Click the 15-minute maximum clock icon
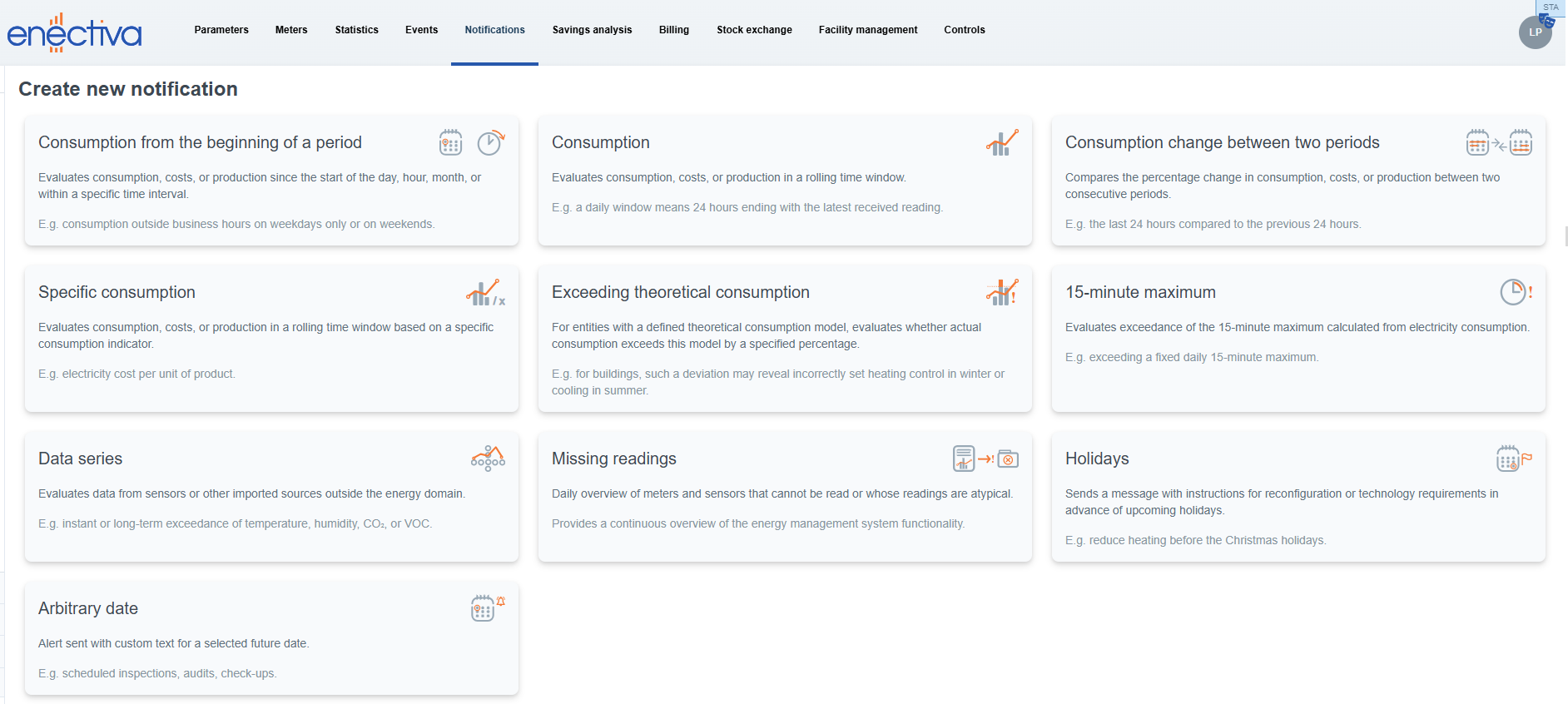 (x=1515, y=293)
